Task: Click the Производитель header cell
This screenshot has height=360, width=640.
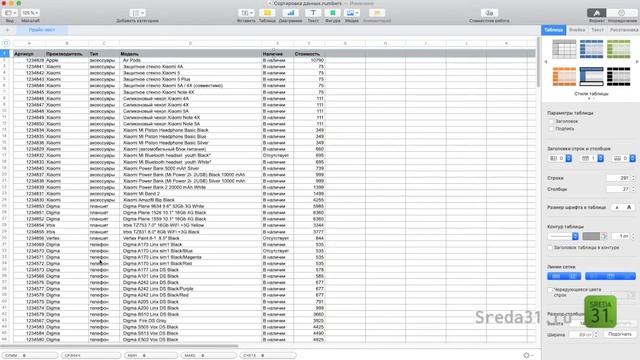Action: (67, 53)
